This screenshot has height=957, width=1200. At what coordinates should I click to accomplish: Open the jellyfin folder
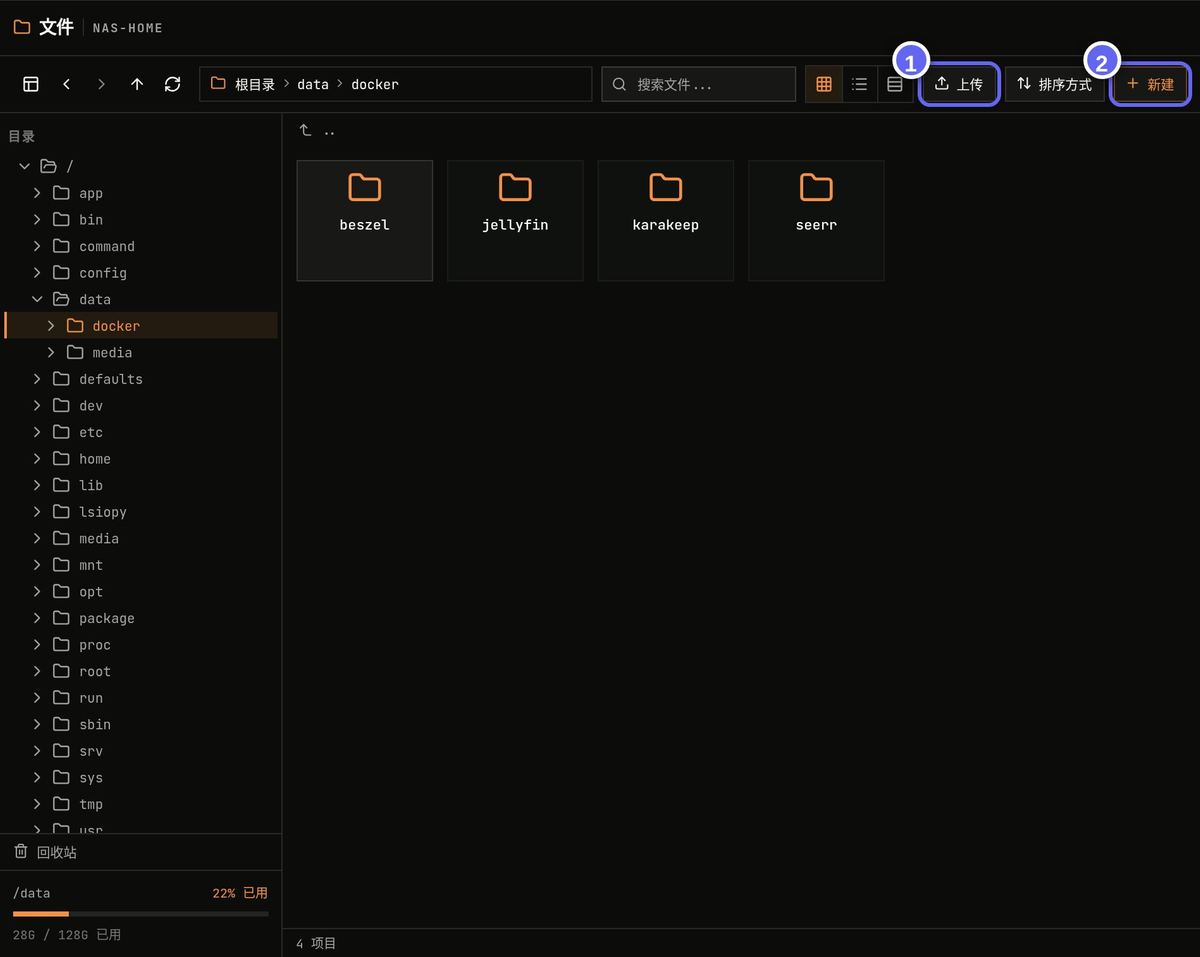[515, 220]
